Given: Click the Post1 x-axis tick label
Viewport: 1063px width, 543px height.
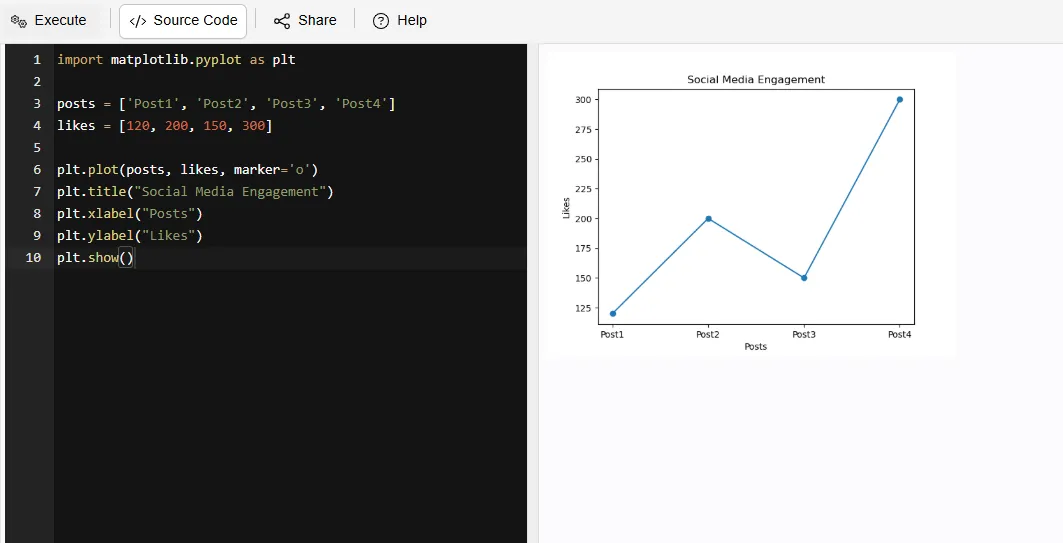Looking at the screenshot, I should tap(612, 334).
